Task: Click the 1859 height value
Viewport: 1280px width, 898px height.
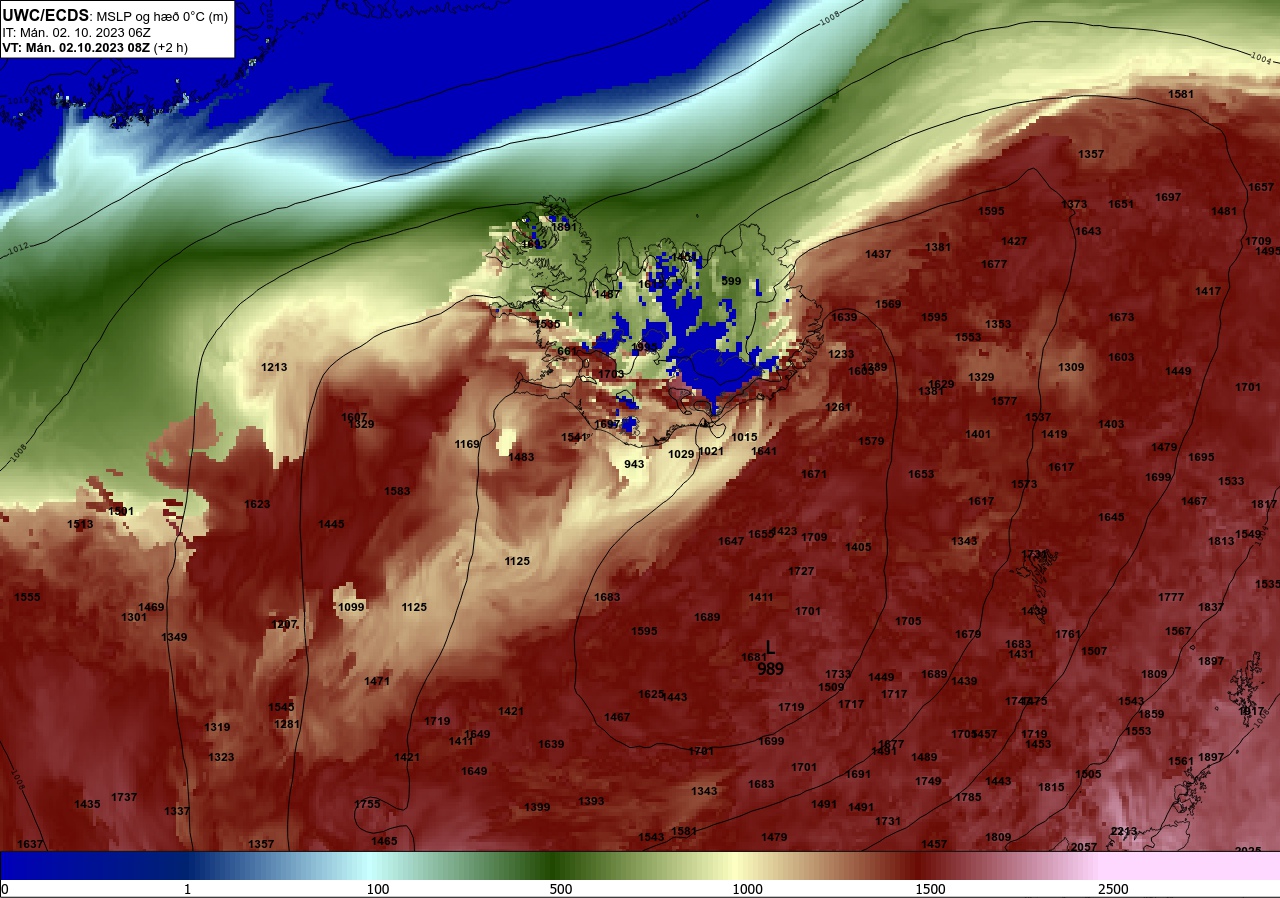Action: tap(1151, 714)
